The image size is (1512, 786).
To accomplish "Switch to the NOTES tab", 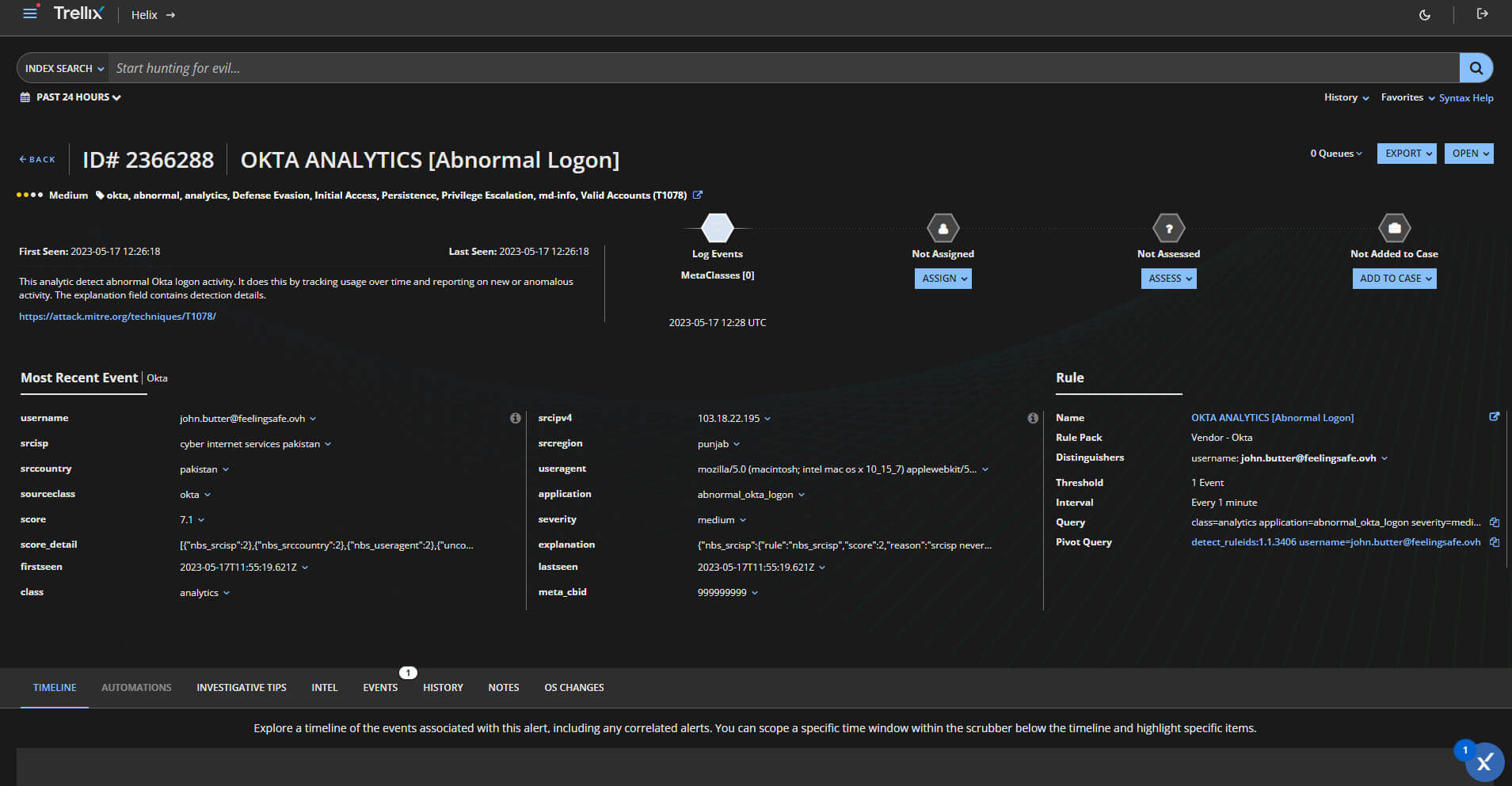I will (x=504, y=687).
